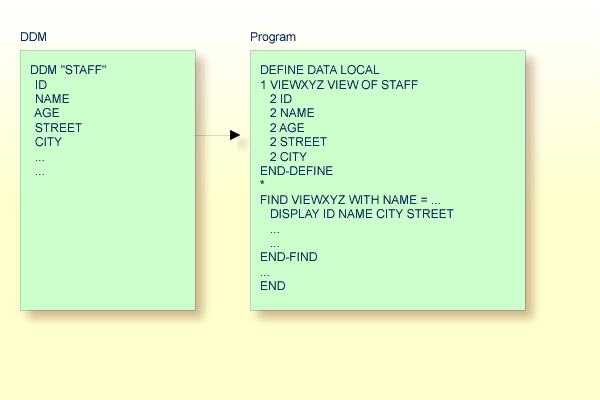Select the NAME field in the DDM box
Screen dimensions: 600x400
pos(53,99)
